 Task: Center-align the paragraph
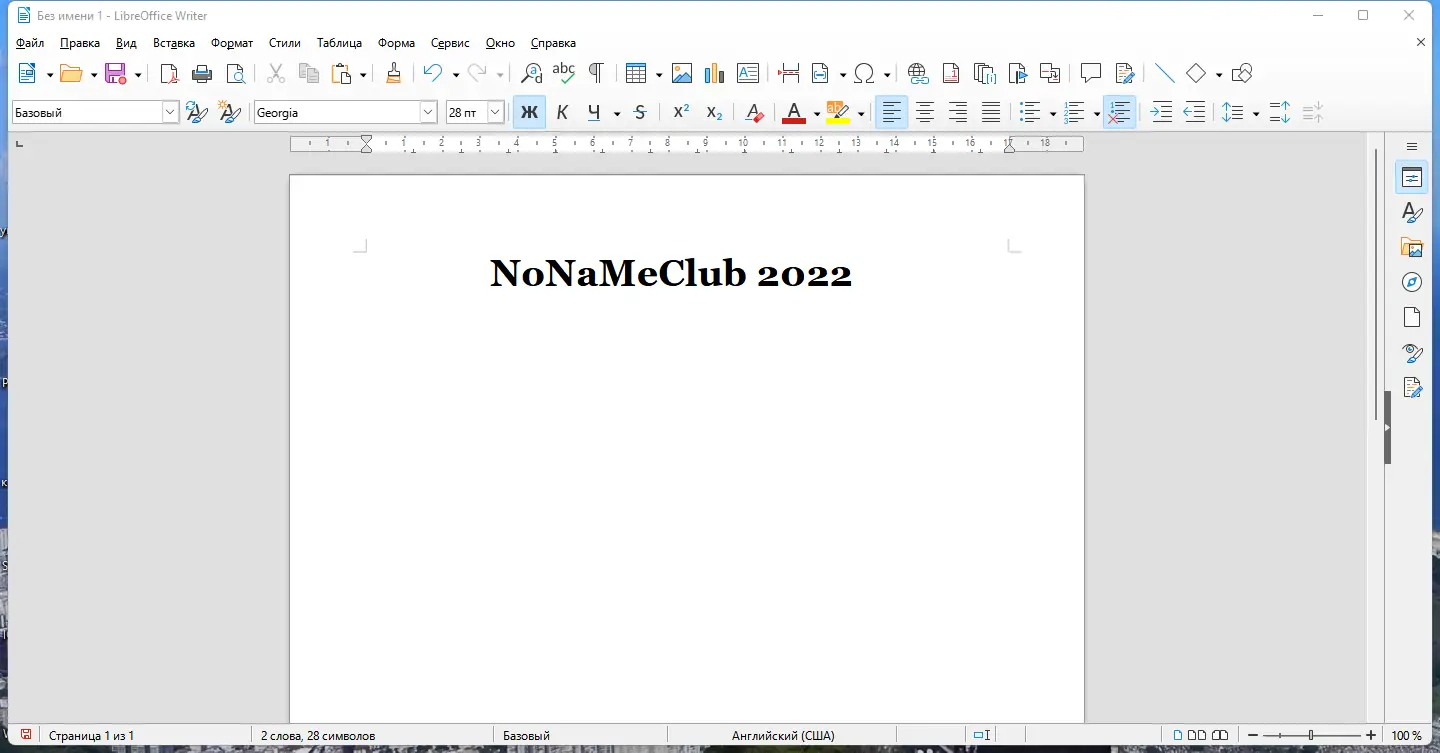click(925, 113)
